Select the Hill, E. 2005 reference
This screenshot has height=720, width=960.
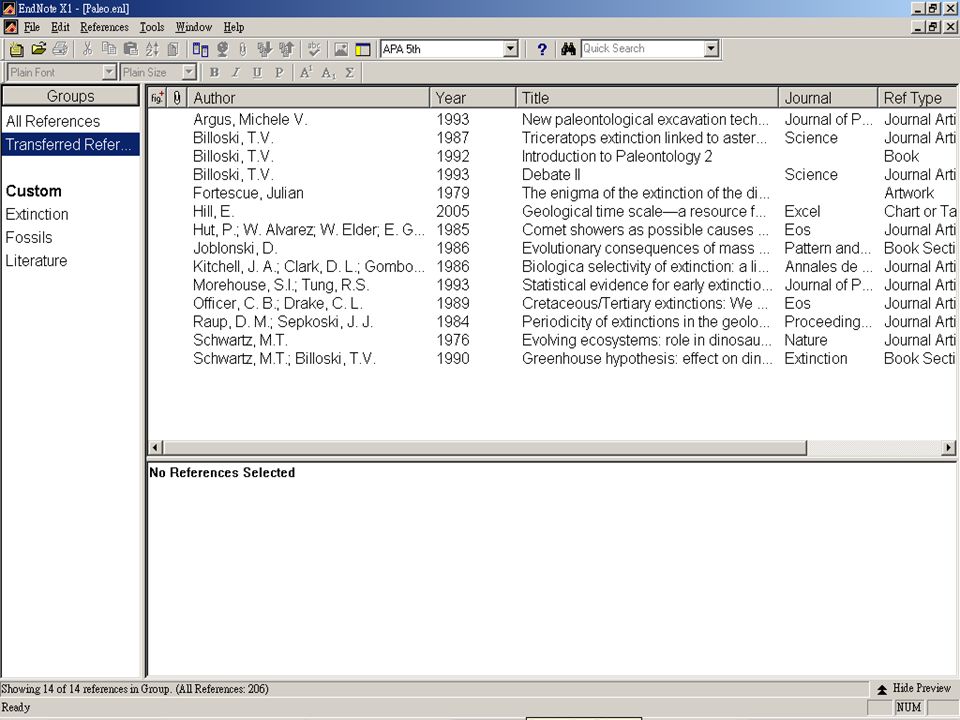551,211
